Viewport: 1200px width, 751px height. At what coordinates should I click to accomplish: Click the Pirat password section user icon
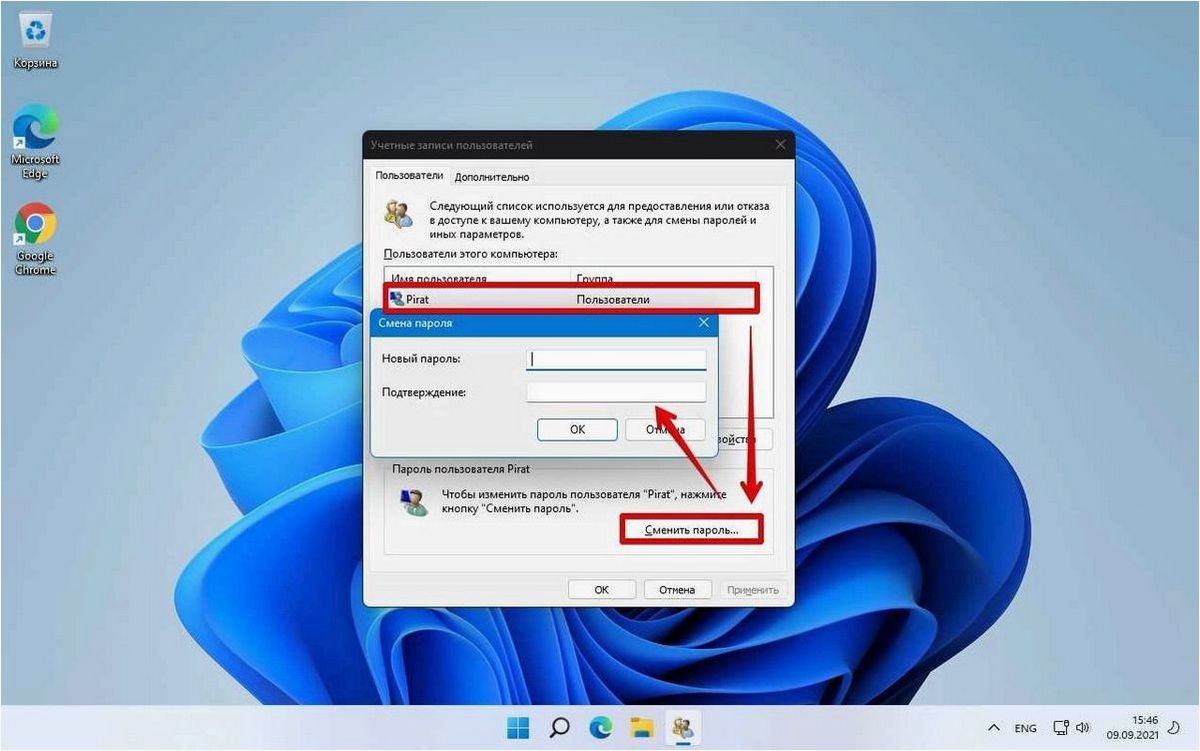point(413,501)
